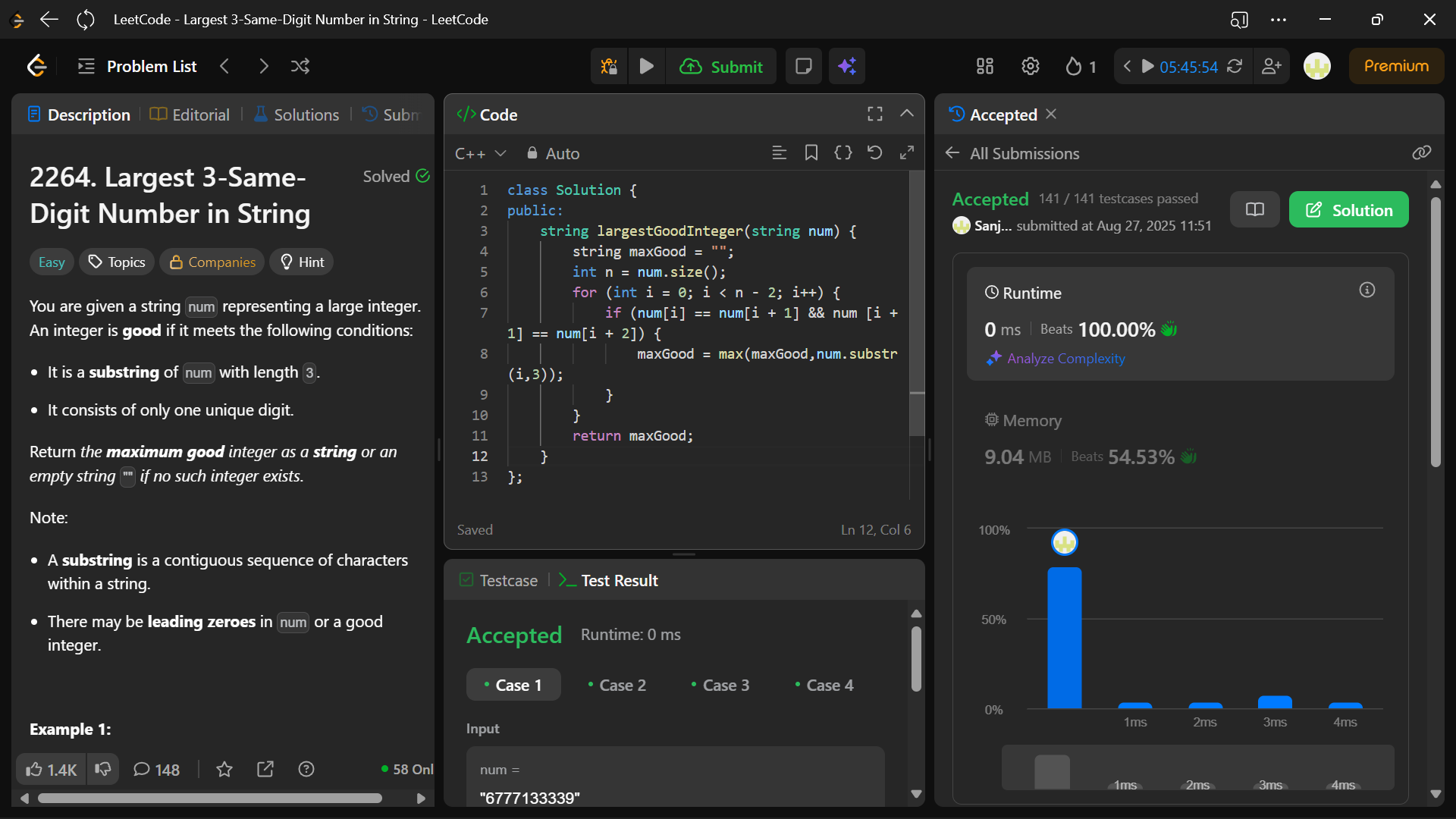
Task: Expand the Hint section
Action: point(302,262)
